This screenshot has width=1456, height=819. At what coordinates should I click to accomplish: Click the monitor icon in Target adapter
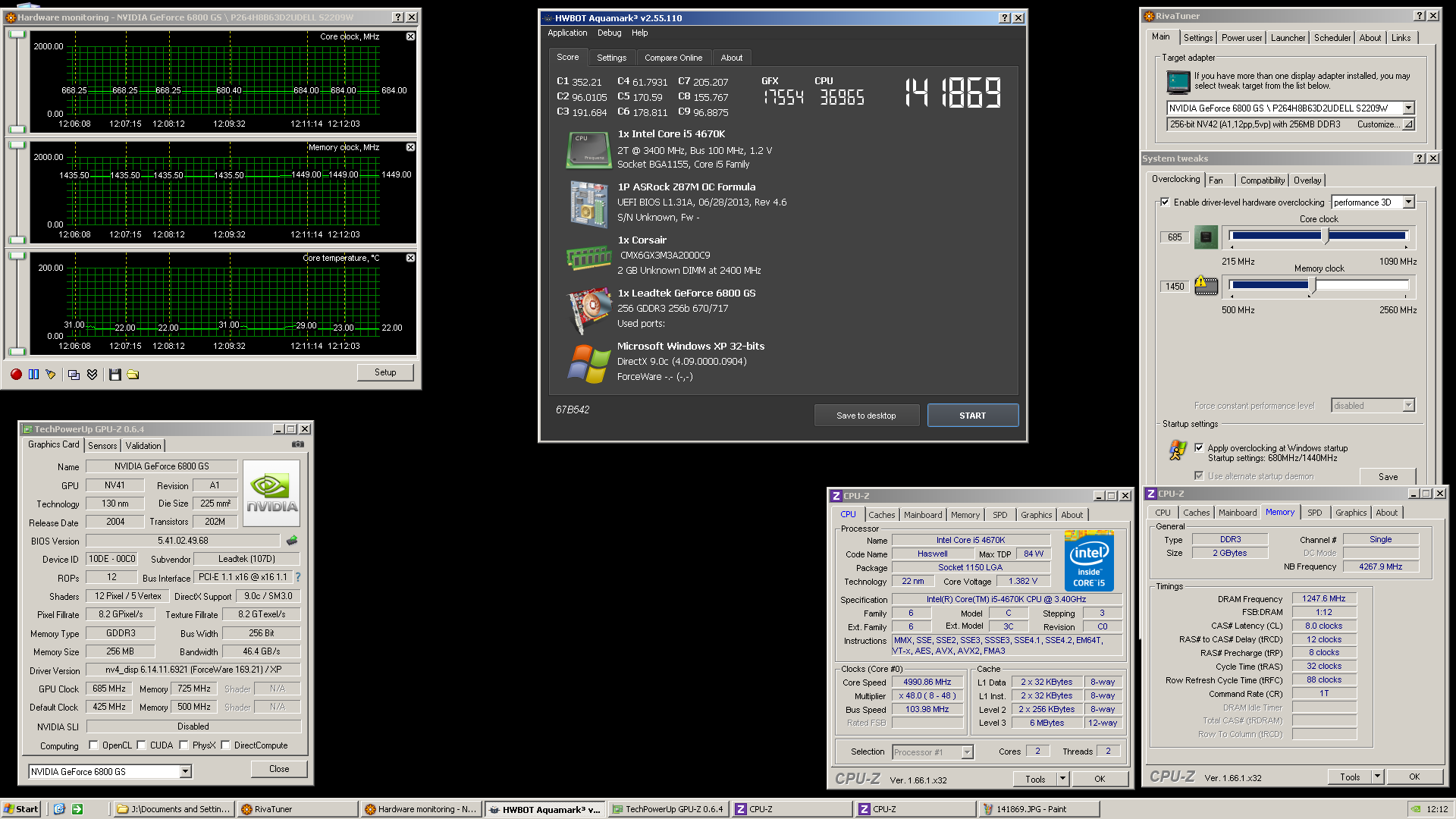[x=1178, y=82]
